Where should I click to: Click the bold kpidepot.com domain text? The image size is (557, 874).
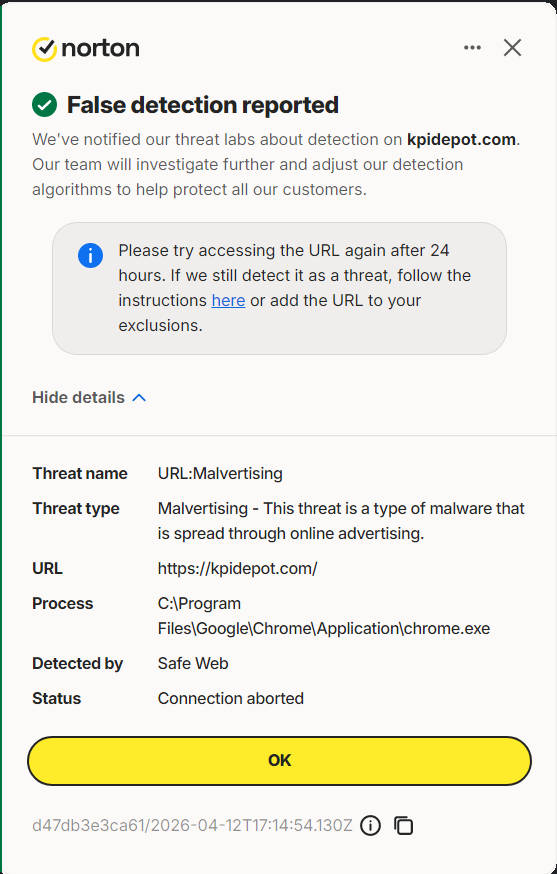461,139
